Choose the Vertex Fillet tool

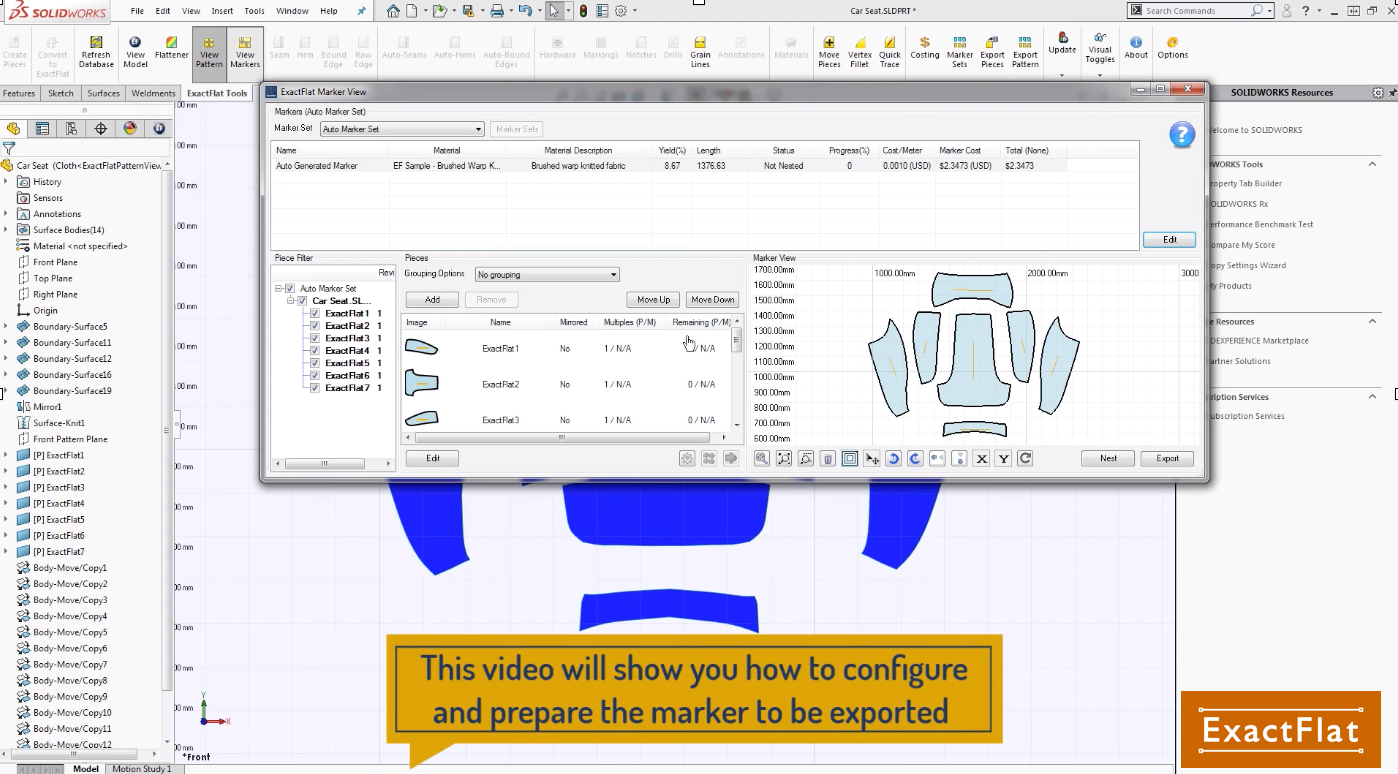[859, 52]
